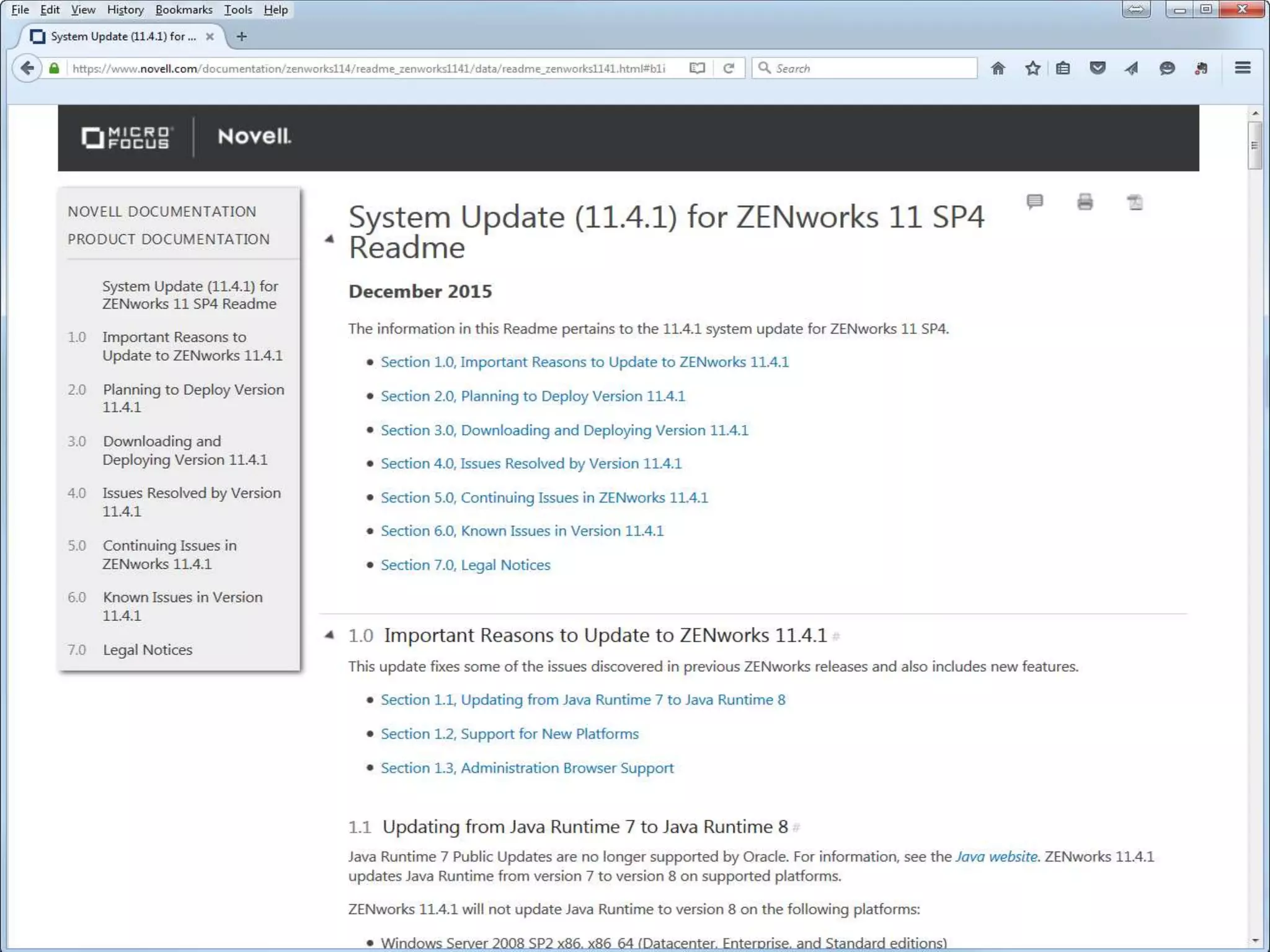Open a new tab with the plus button

pos(242,37)
